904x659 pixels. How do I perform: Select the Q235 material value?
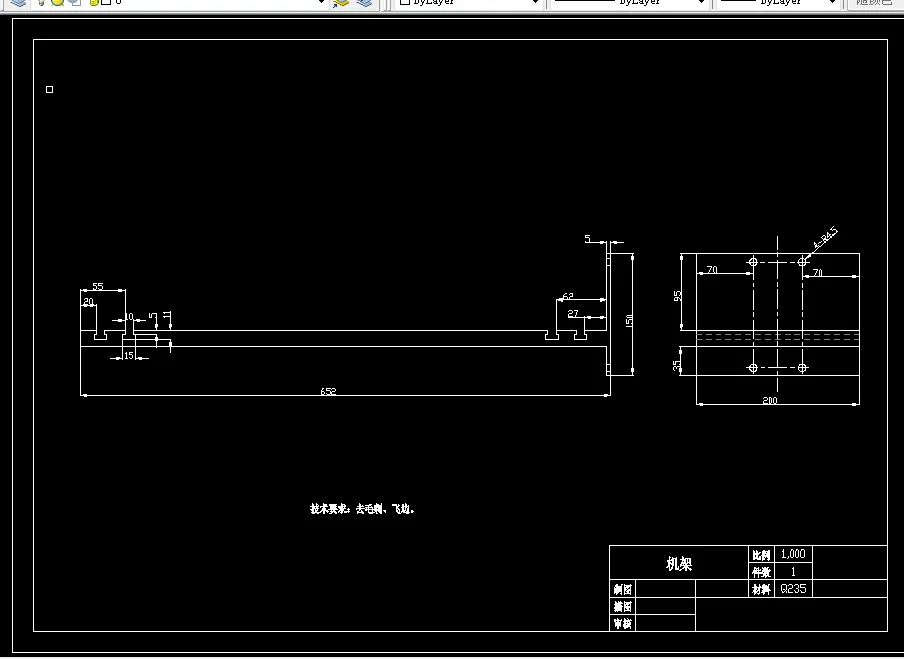pos(793,589)
